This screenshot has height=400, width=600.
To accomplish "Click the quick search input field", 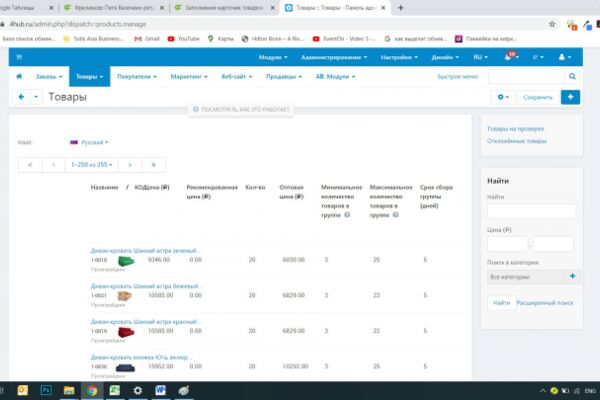I will point(526,77).
